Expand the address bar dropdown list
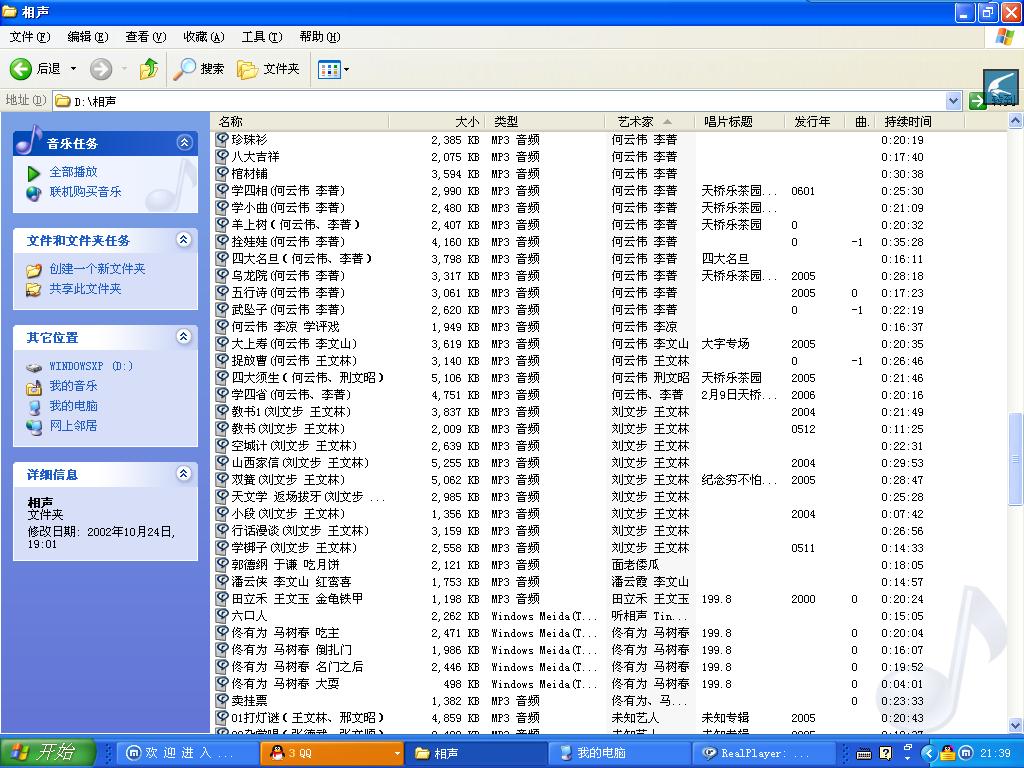 click(x=953, y=100)
